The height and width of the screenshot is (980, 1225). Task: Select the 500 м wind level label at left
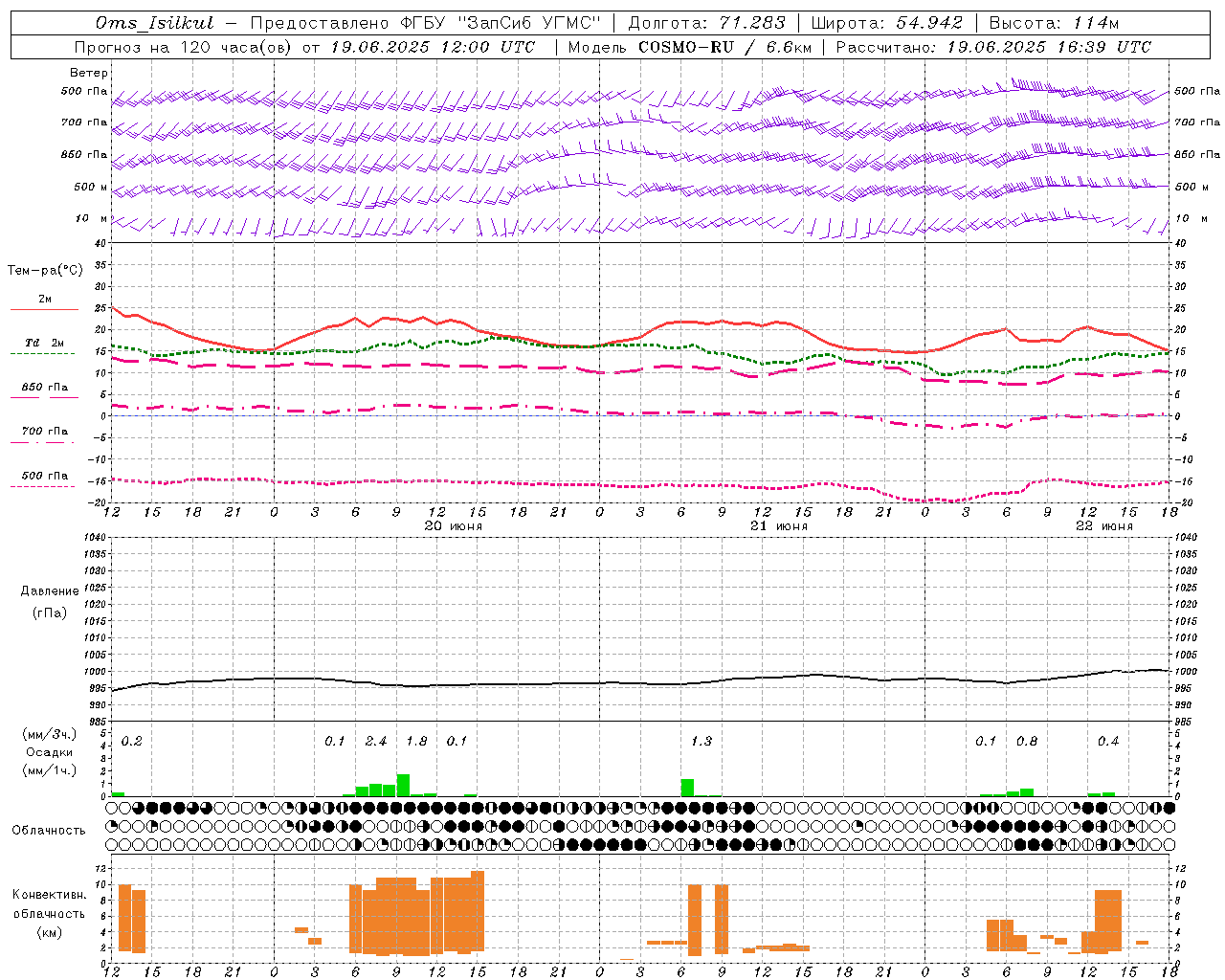[91, 187]
